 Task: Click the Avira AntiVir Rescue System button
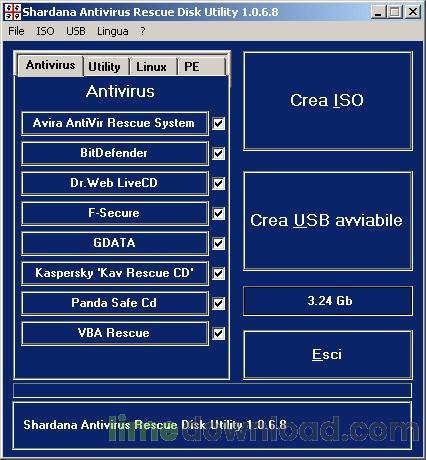[x=115, y=123]
